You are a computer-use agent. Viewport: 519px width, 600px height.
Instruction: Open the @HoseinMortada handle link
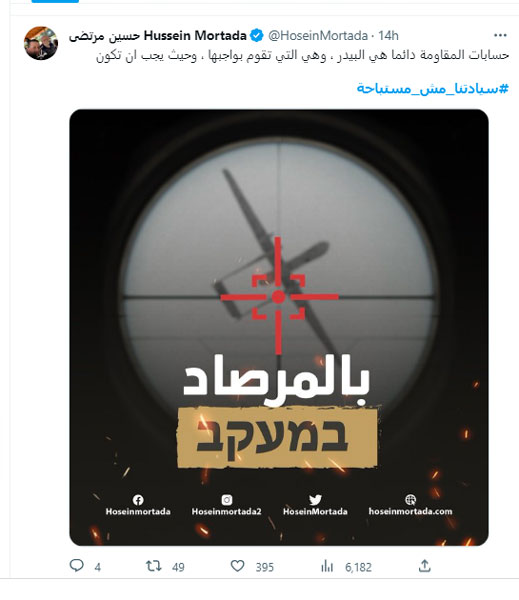point(318,36)
